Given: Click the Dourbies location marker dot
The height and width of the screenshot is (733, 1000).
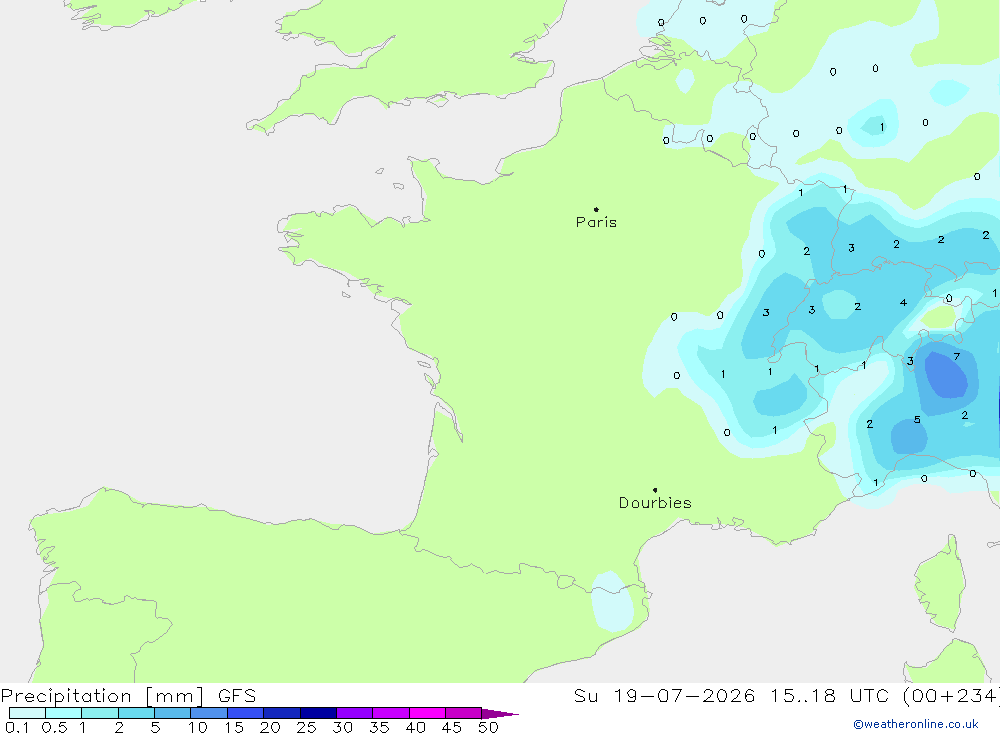Looking at the screenshot, I should pyautogui.click(x=655, y=490).
